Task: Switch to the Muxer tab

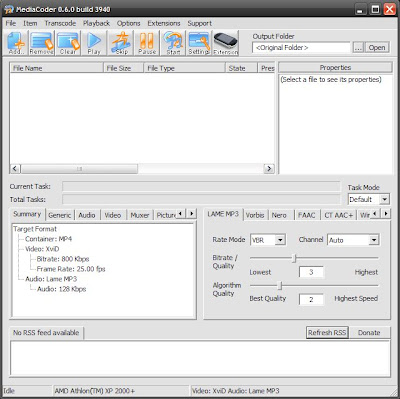Action: 140,215
